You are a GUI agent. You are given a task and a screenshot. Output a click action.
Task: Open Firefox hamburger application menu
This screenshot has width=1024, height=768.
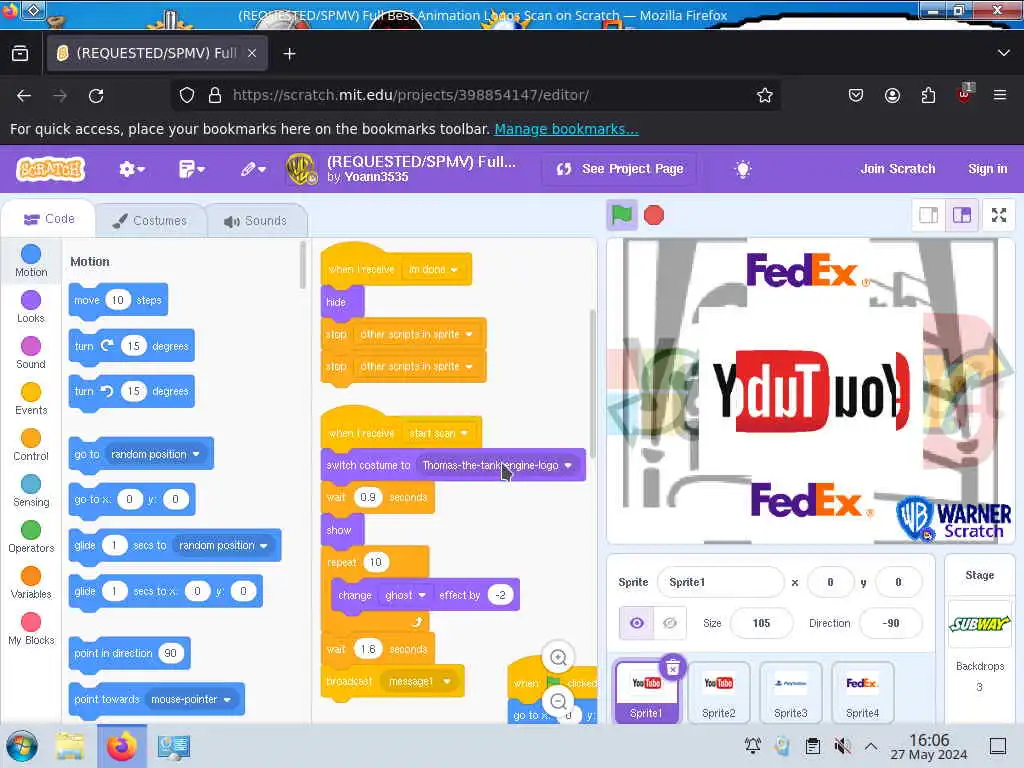pyautogui.click(x=999, y=95)
